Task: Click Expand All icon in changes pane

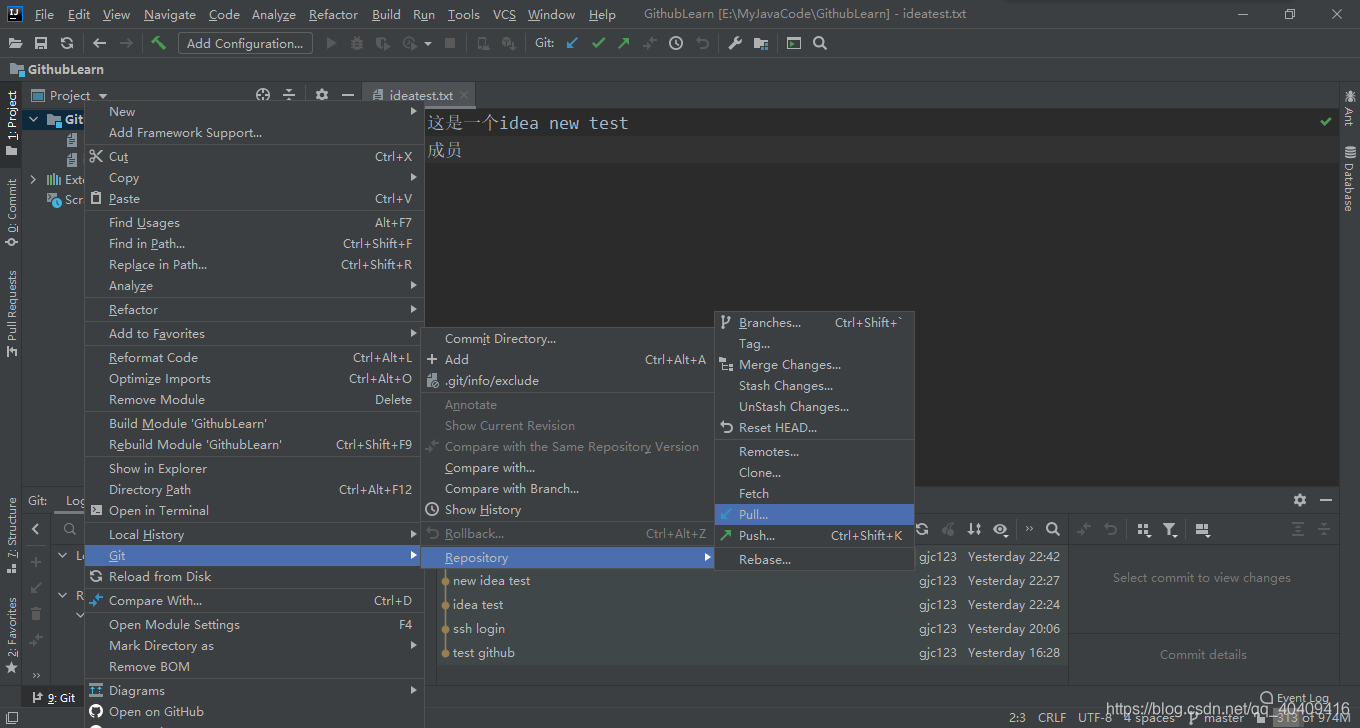Action: (1298, 529)
